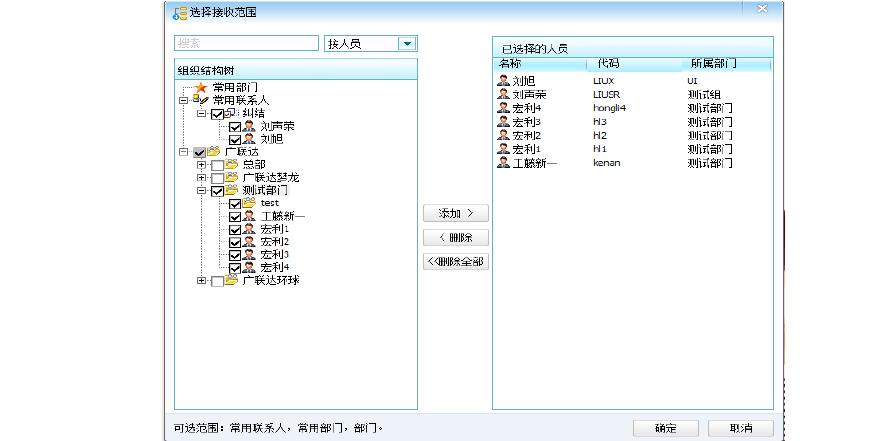Image resolution: width=893 pixels, height=441 pixels.
Task: Collapse the 广联达 root node
Action: click(x=183, y=152)
